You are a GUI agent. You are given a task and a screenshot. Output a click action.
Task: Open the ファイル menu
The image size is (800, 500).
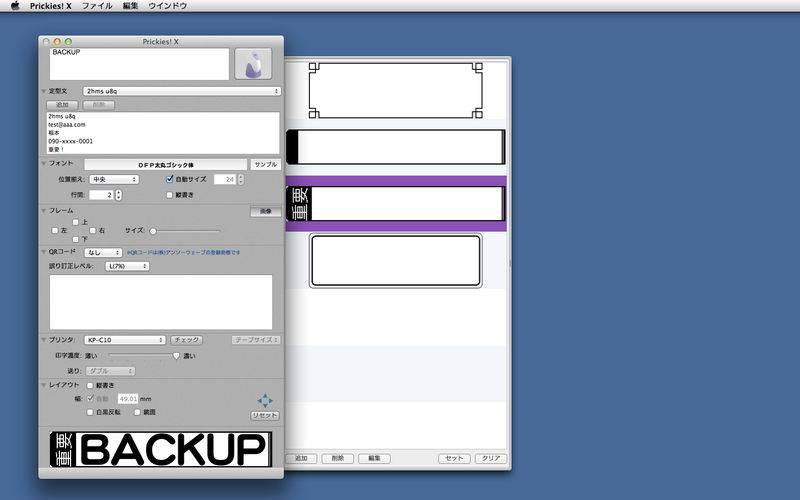[97, 6]
